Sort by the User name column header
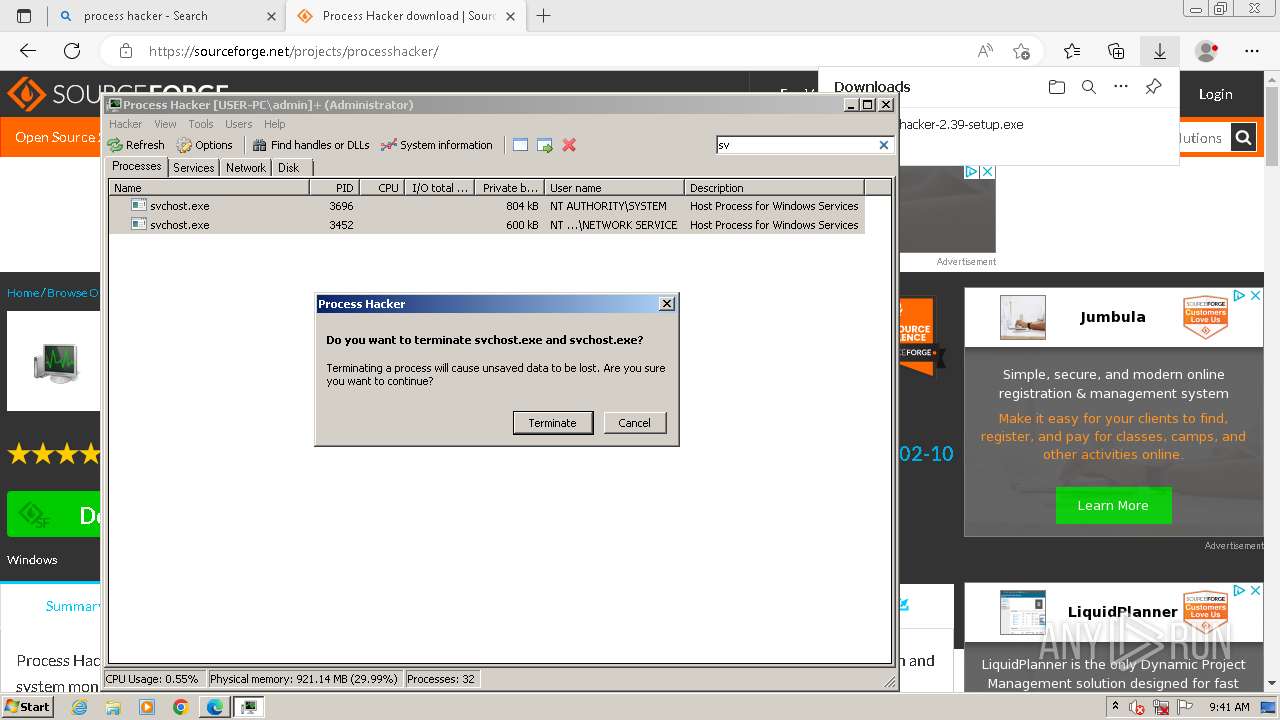The image size is (1280, 720). 614,187
